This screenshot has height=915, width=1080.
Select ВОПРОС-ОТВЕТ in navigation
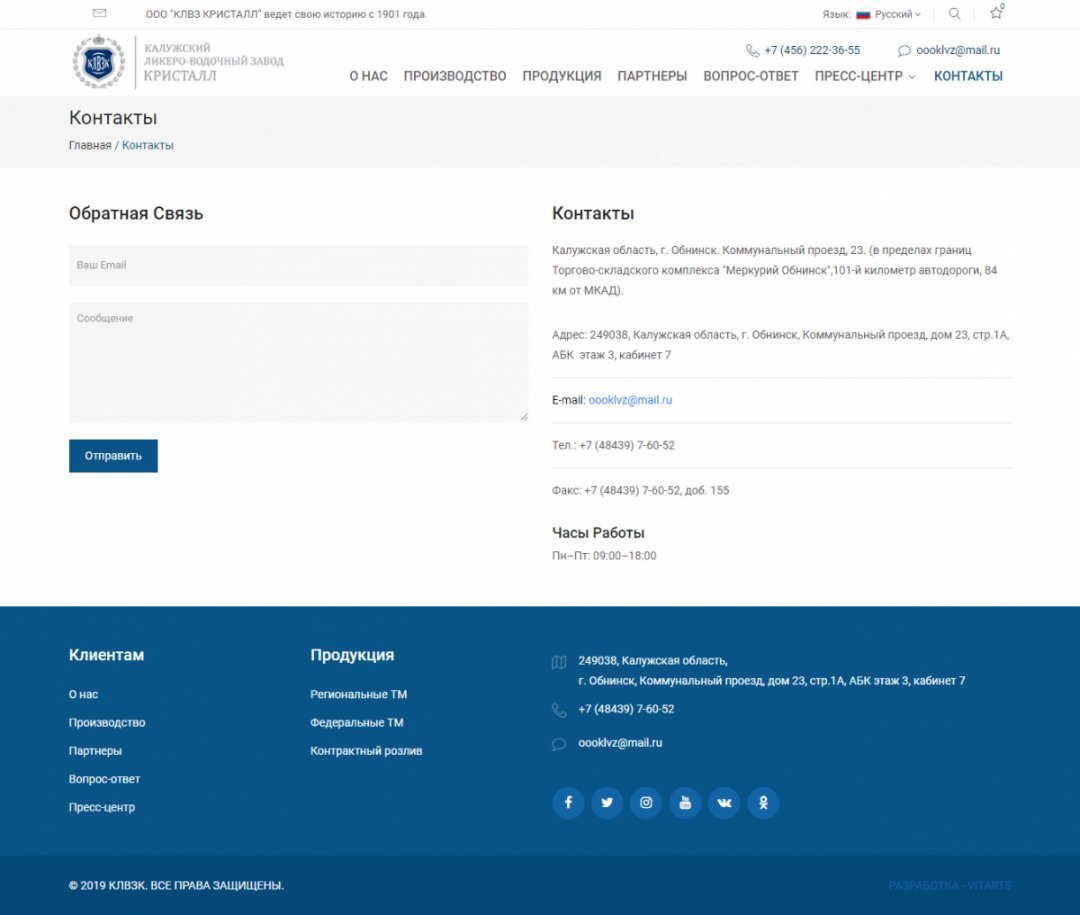tap(751, 76)
